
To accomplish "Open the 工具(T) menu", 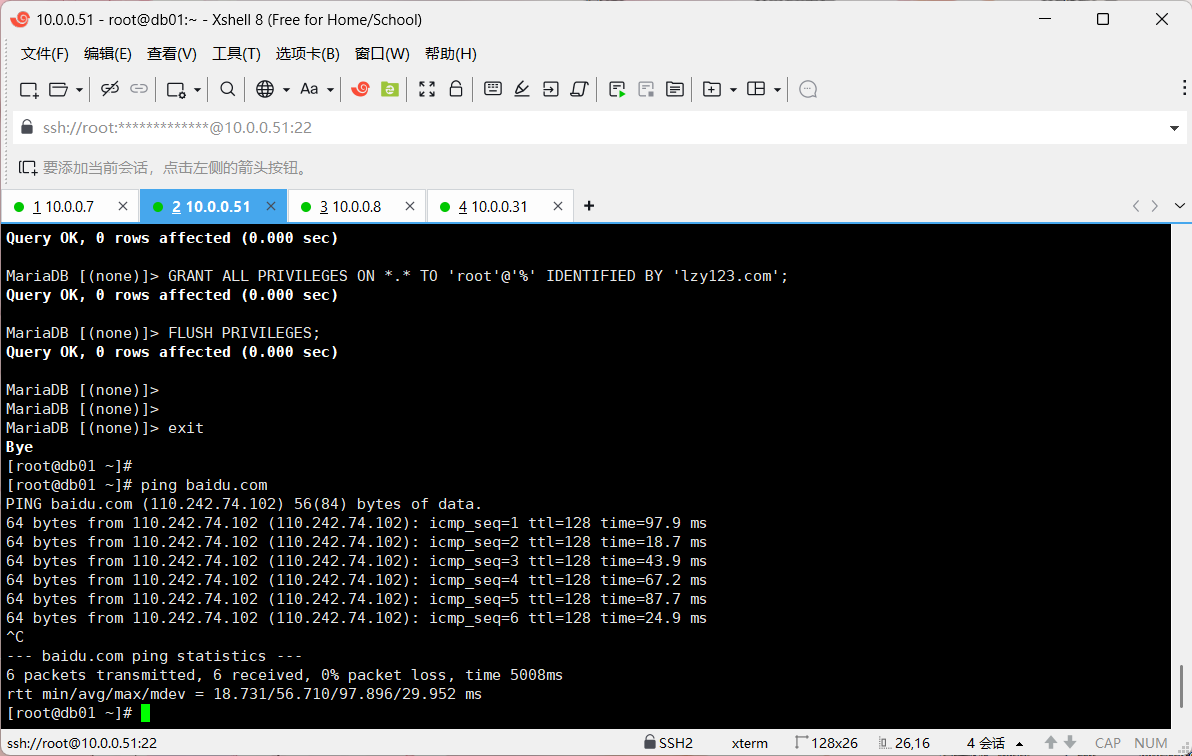I will coord(236,54).
